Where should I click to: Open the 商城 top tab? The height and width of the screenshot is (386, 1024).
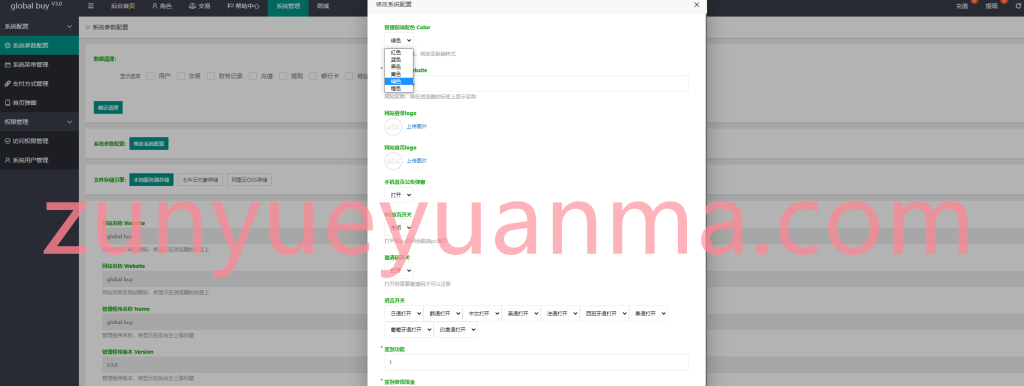point(323,6)
